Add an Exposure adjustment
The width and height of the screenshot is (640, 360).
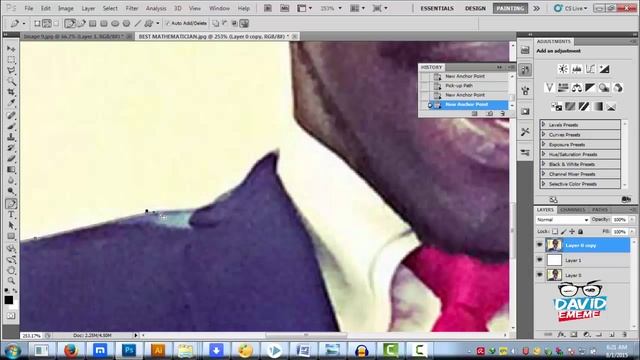click(604, 69)
